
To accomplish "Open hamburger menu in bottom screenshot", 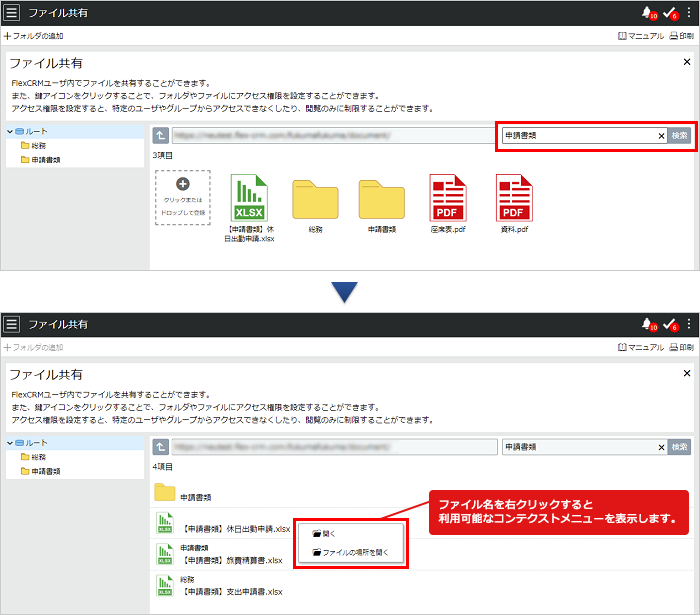I will click(x=12, y=324).
